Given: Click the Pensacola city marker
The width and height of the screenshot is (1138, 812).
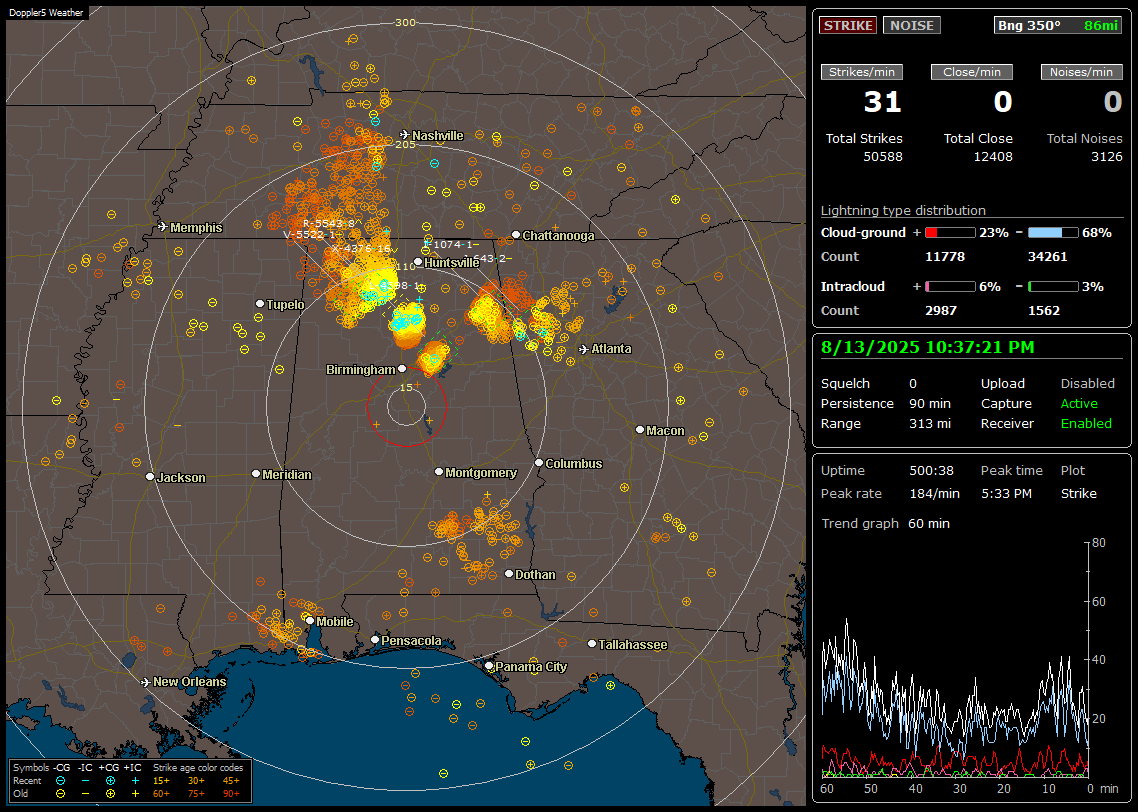Looking at the screenshot, I should (x=375, y=640).
